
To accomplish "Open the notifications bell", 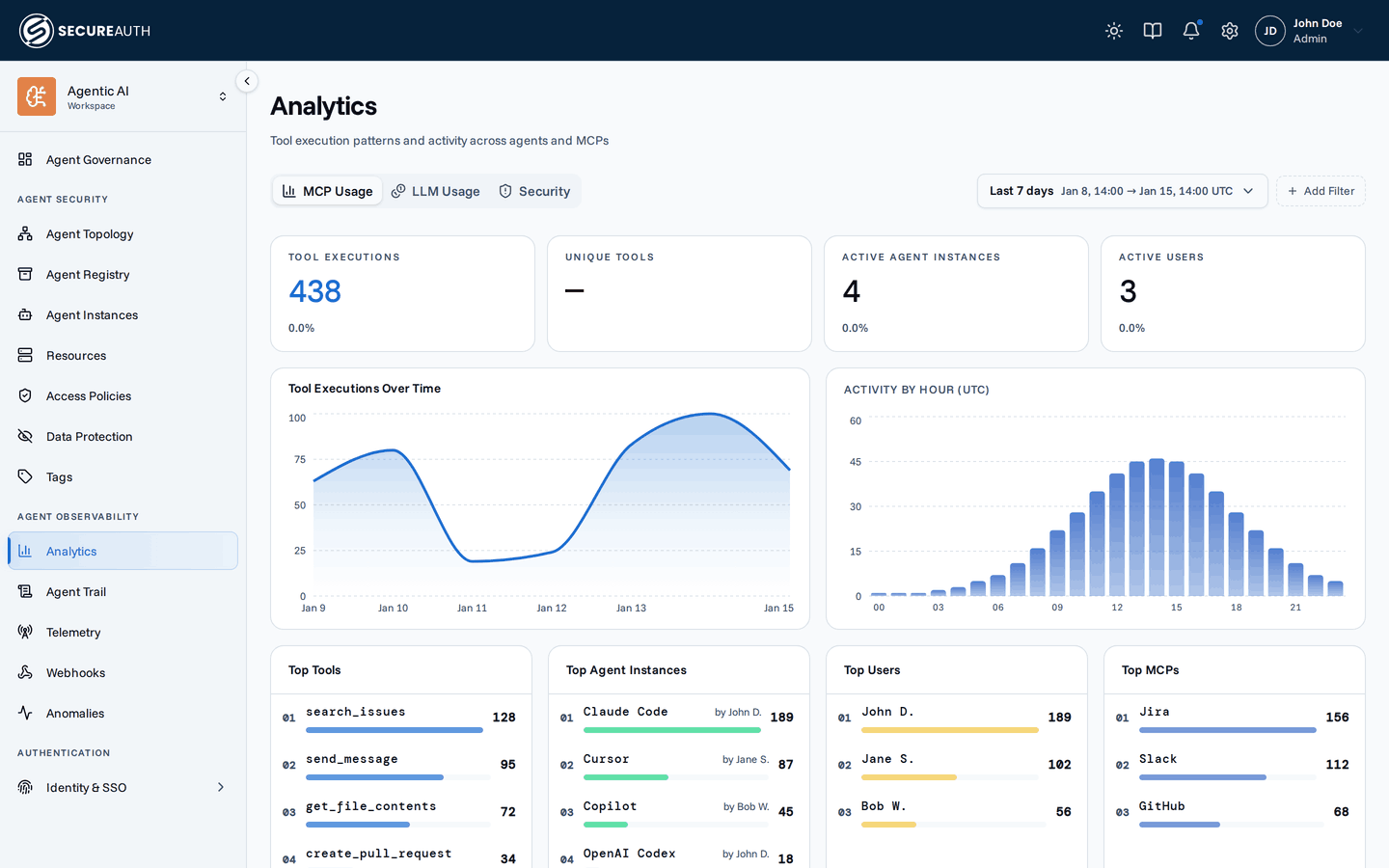I will (1191, 31).
